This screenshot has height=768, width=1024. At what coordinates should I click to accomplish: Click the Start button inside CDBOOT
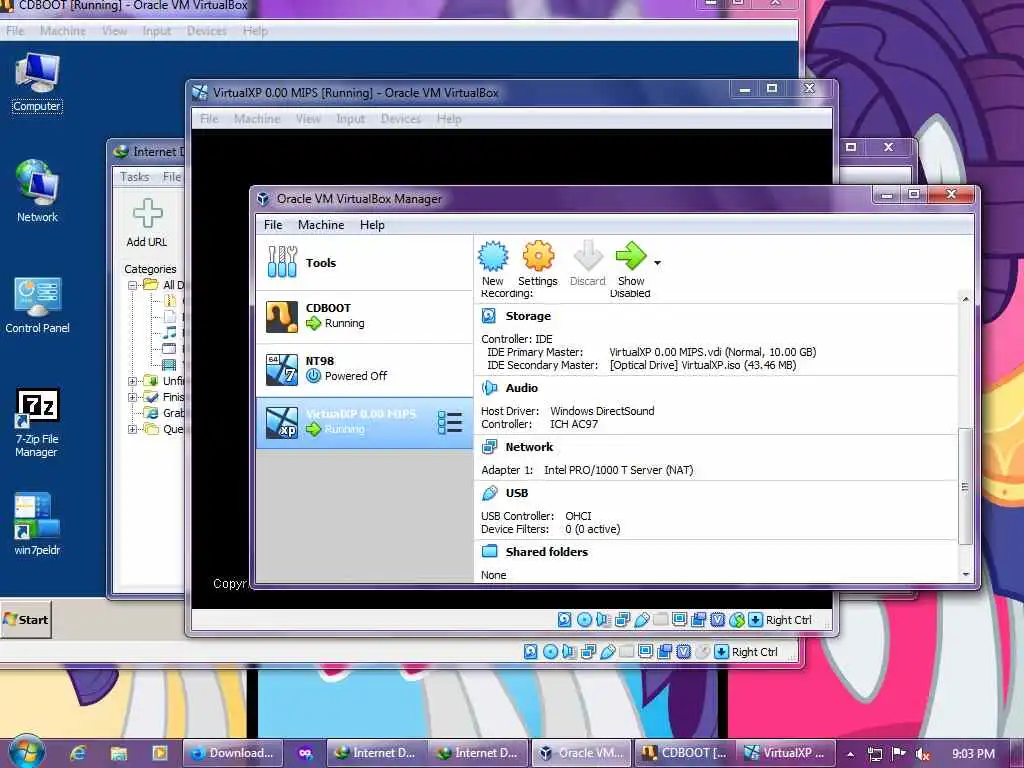[x=26, y=619]
